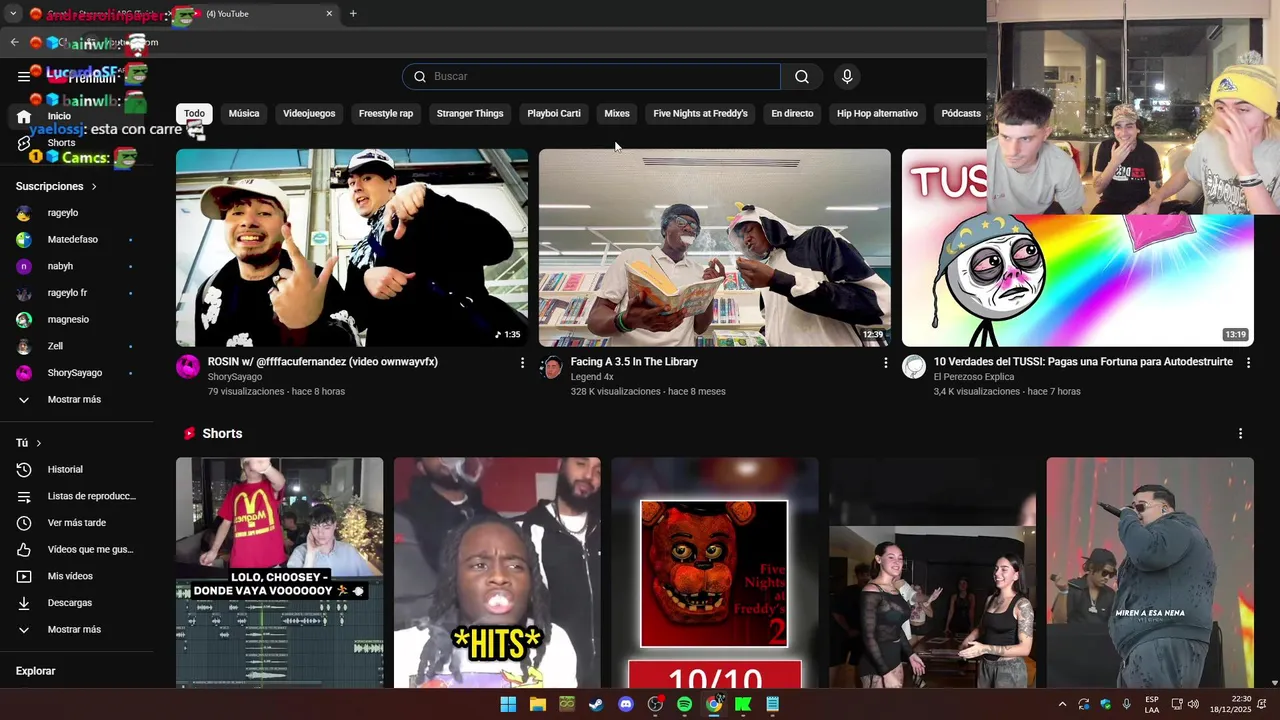Select the Freestyle rap chip
The image size is (1280, 720).
[x=386, y=114]
